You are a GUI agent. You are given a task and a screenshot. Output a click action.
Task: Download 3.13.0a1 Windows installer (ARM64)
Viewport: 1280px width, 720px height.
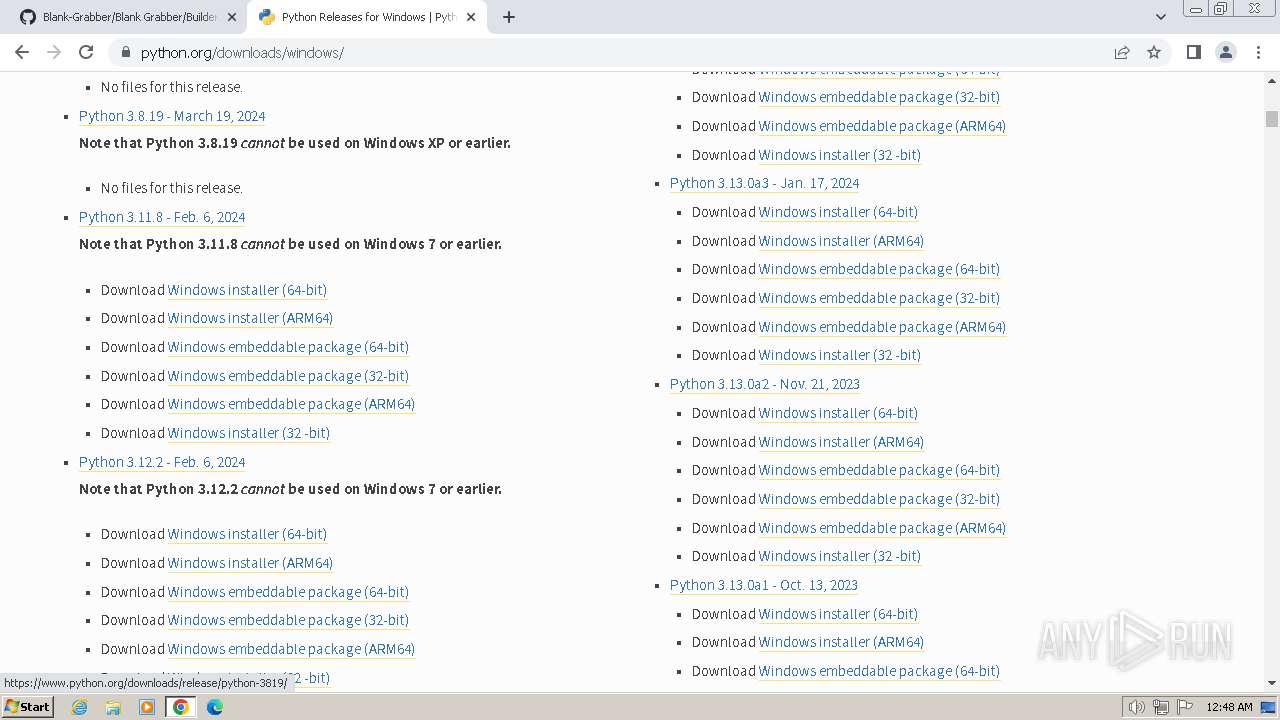pos(841,642)
